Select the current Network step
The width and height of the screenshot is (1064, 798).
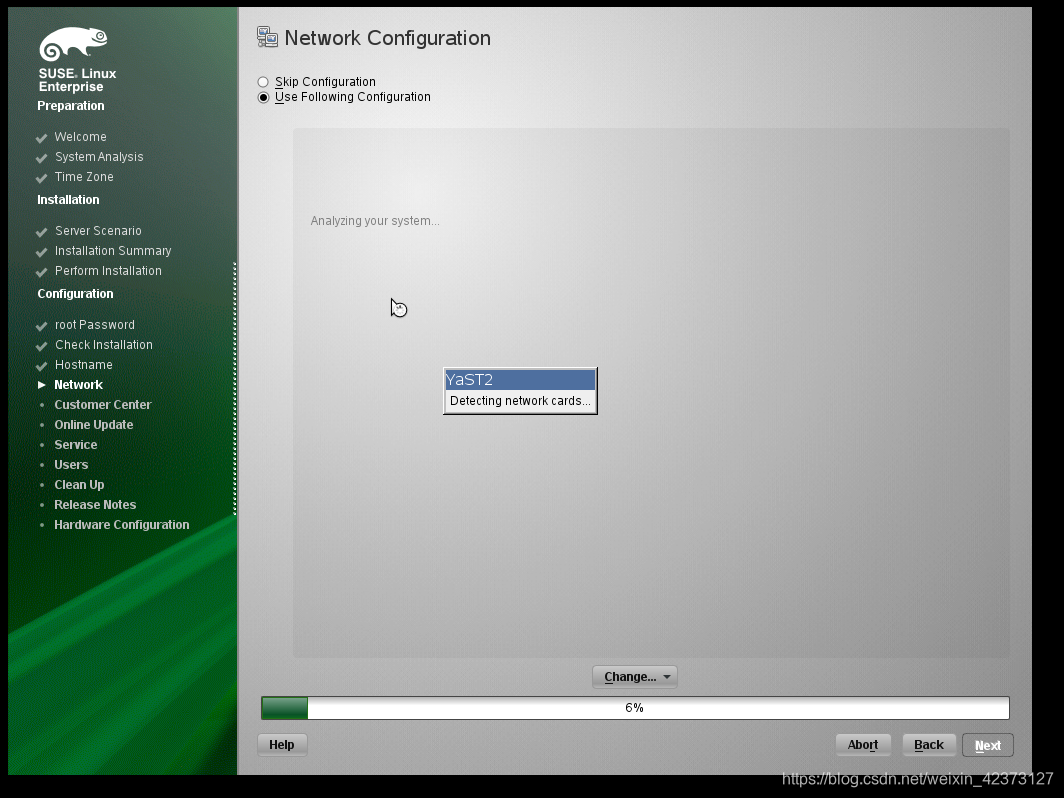pos(79,385)
